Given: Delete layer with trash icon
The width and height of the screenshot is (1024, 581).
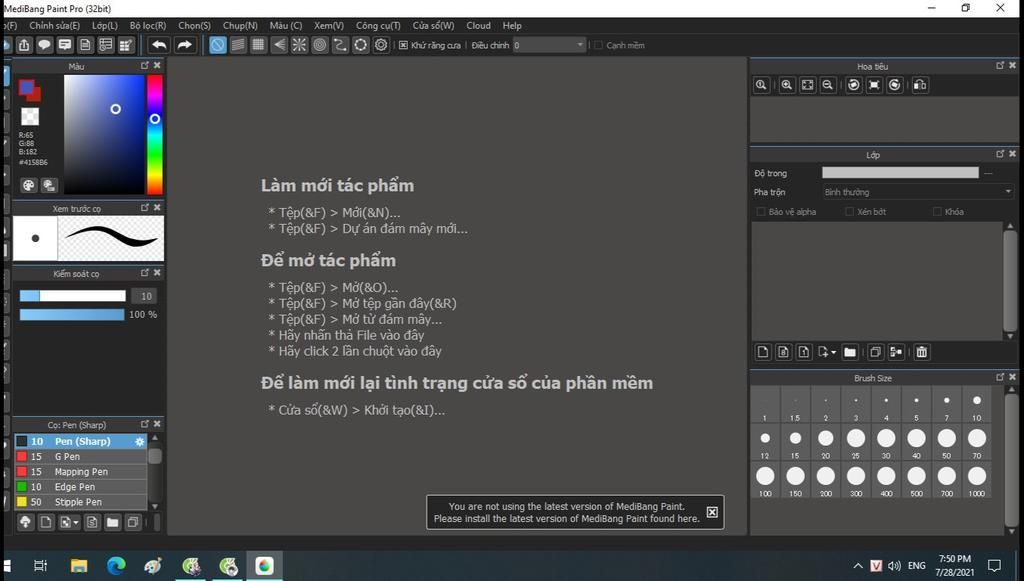Looking at the screenshot, I should (921, 353).
